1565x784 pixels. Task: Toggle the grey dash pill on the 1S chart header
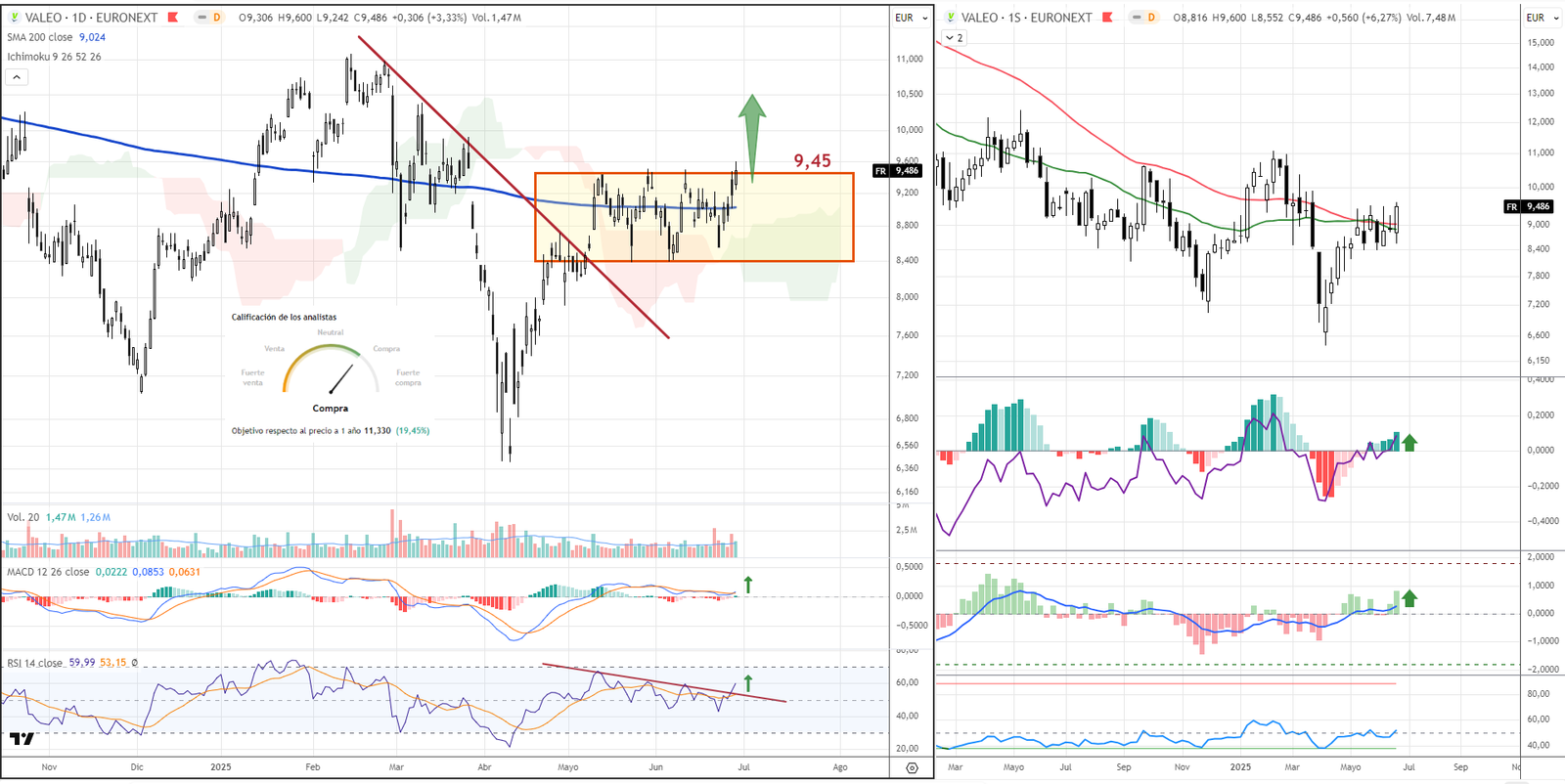(1137, 18)
